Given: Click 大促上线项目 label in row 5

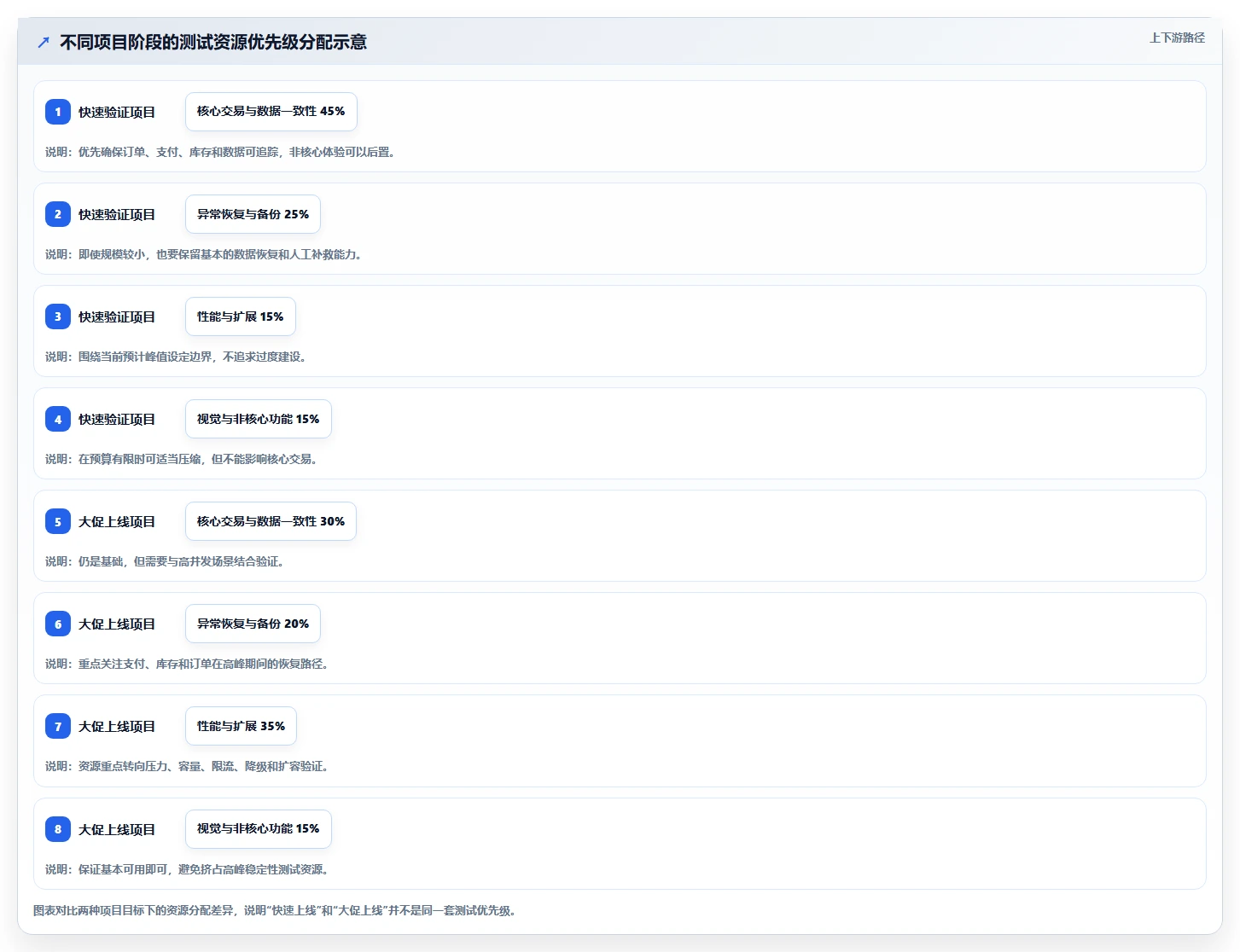Looking at the screenshot, I should tap(117, 521).
